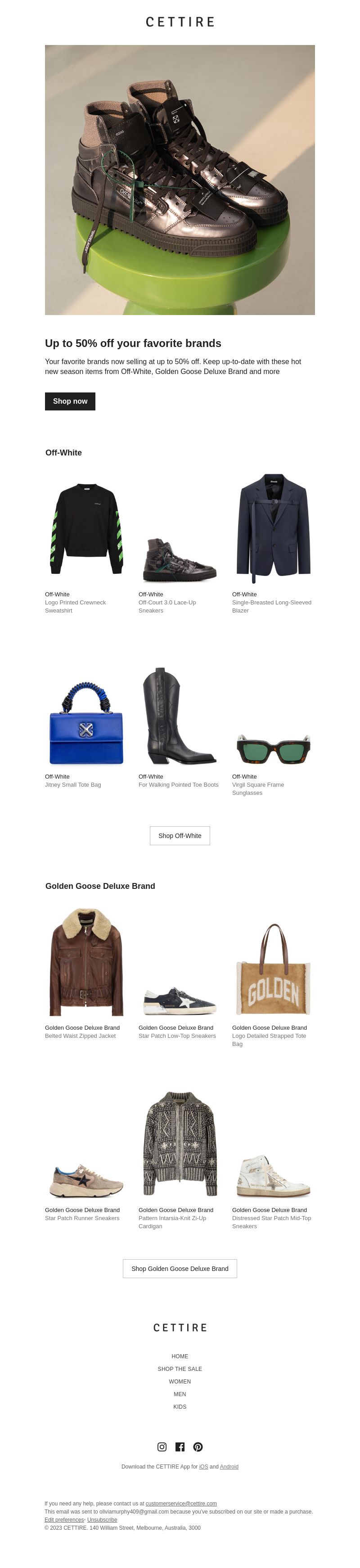This screenshot has width=360, height=1568.
Task: Click the hero Off-White sneakers image
Action: pos(180,180)
